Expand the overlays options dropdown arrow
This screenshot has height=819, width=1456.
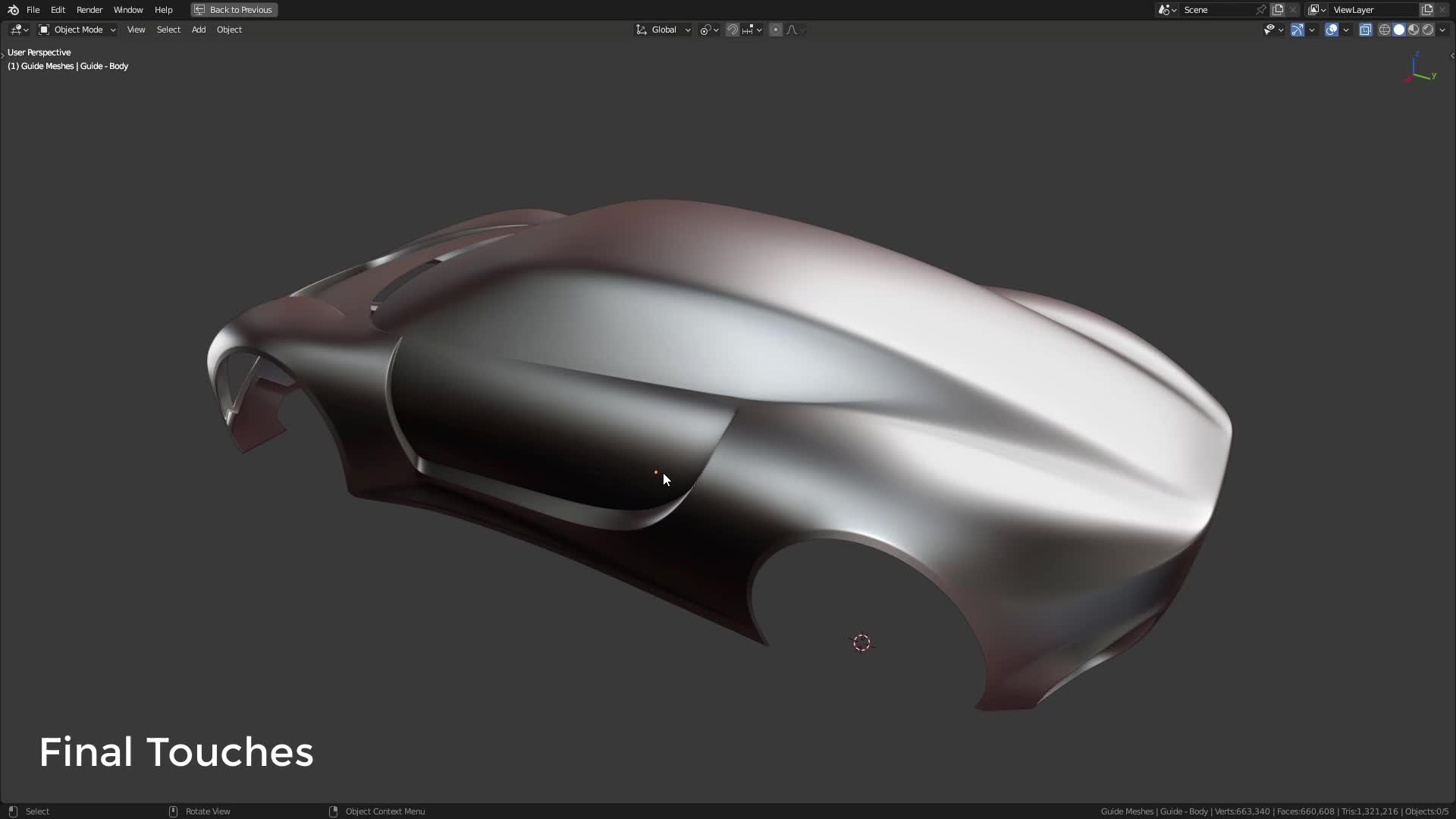pos(1346,30)
